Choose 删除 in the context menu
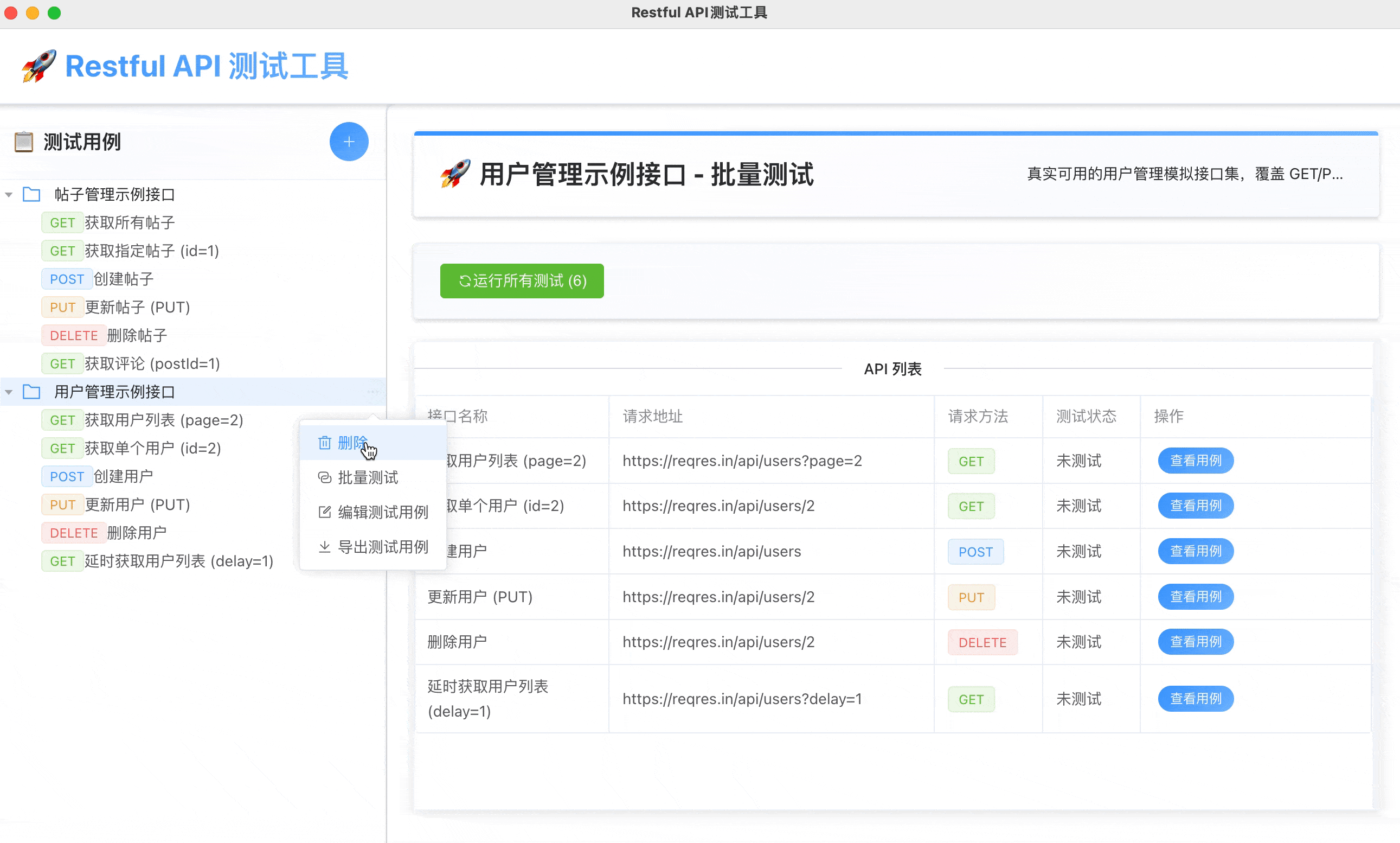 coord(352,442)
